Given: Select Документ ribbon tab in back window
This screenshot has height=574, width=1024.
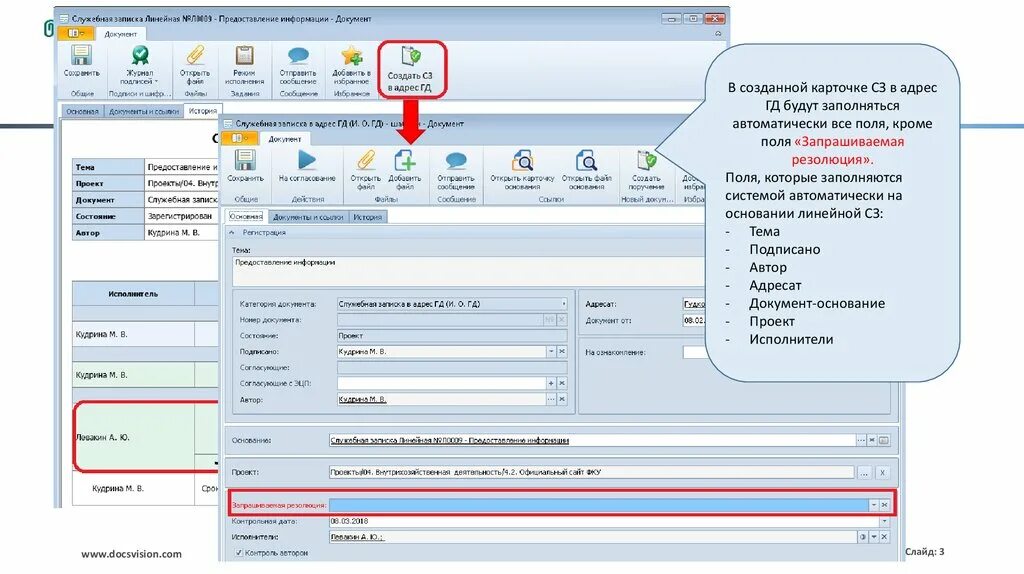Looking at the screenshot, I should point(121,34).
